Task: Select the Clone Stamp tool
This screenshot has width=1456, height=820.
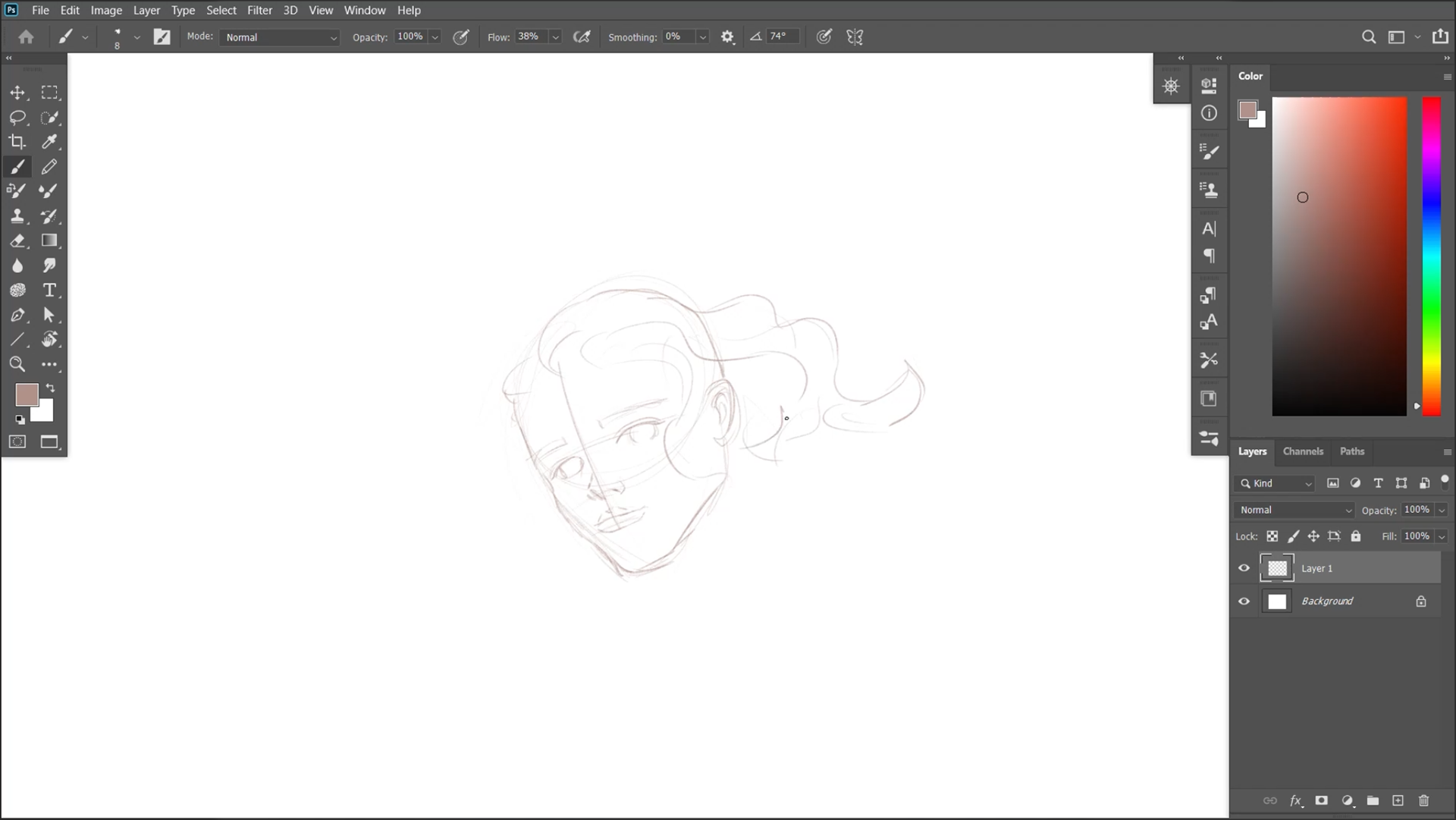Action: click(17, 216)
